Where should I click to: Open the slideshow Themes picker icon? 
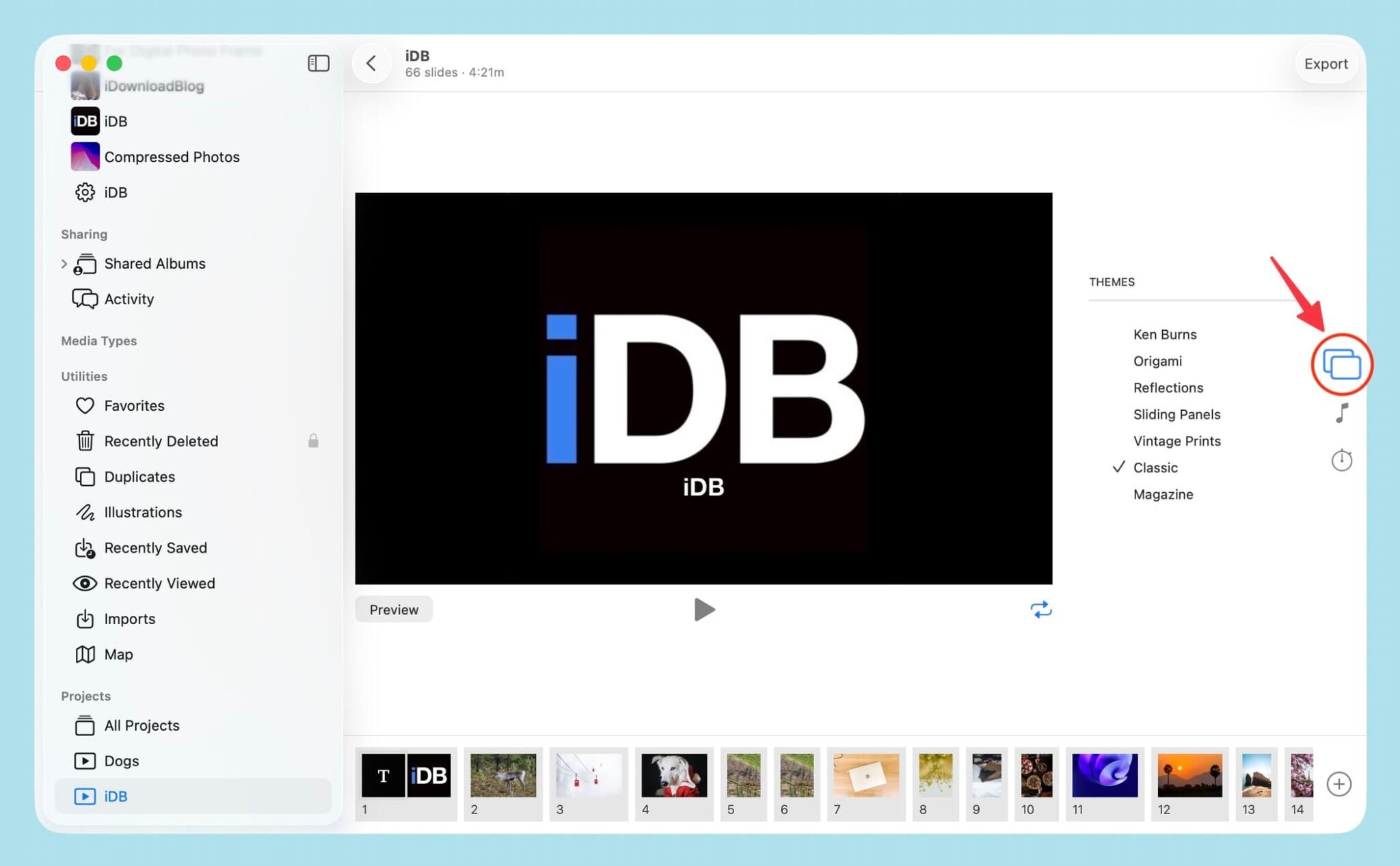(x=1341, y=364)
